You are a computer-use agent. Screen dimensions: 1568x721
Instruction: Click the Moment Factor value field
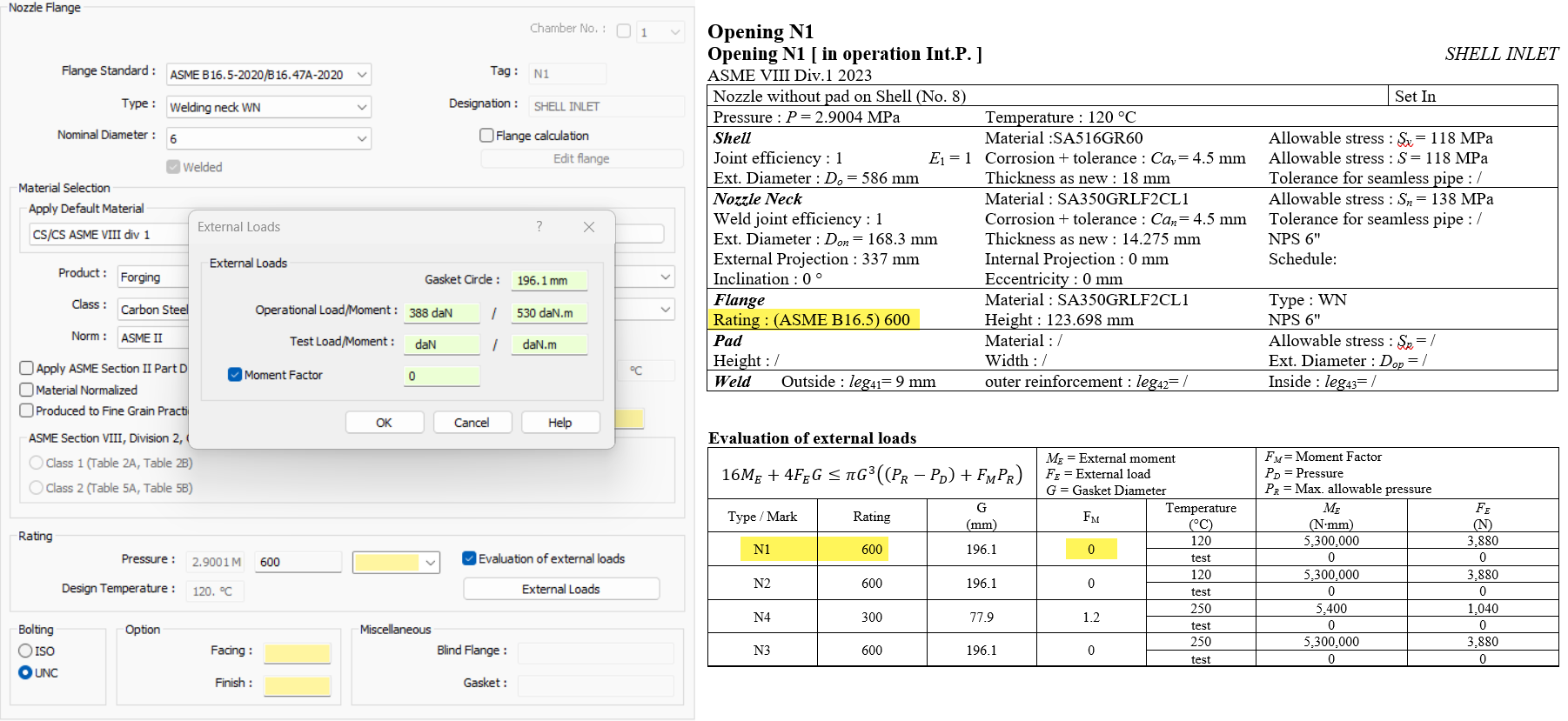coord(442,376)
